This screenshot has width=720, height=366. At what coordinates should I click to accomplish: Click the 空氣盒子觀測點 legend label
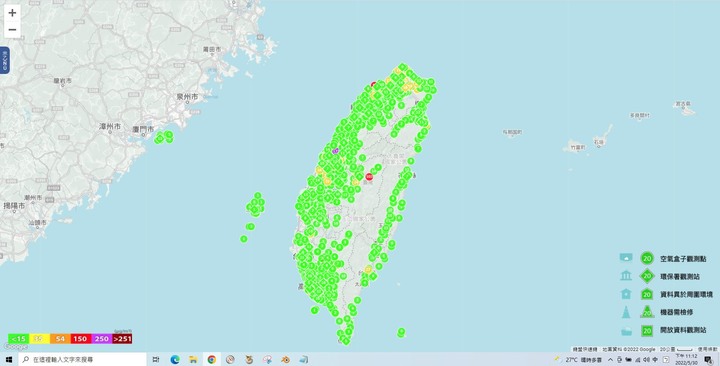pos(683,259)
